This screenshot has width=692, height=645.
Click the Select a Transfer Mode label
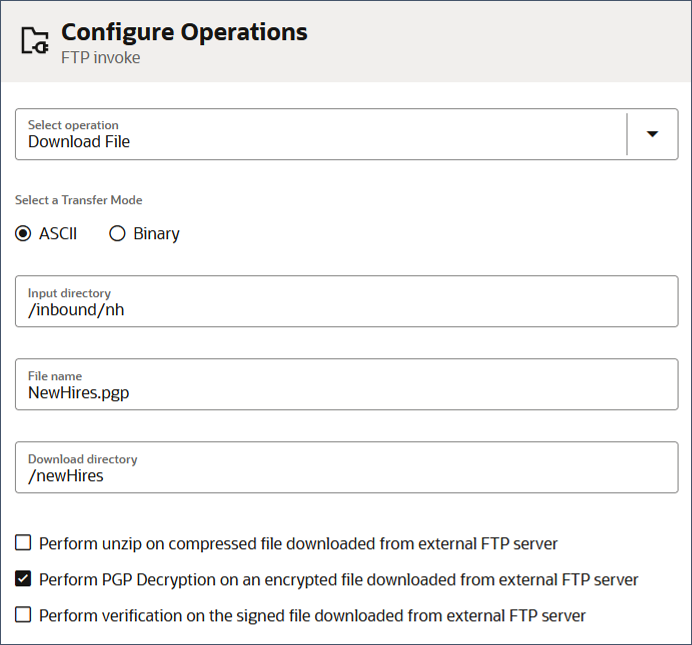tap(79, 200)
